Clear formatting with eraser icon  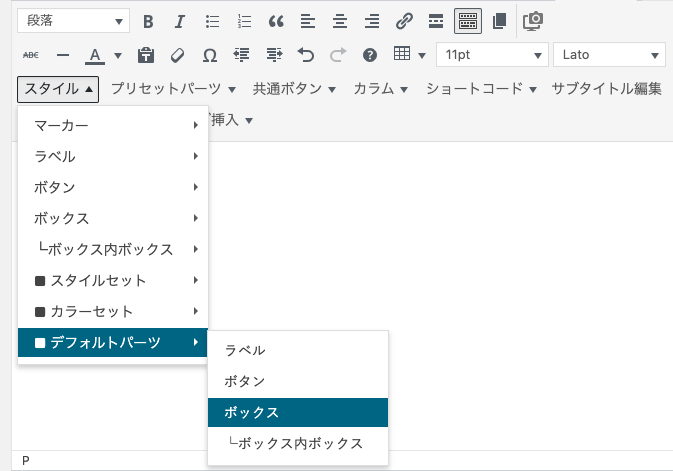click(x=178, y=55)
